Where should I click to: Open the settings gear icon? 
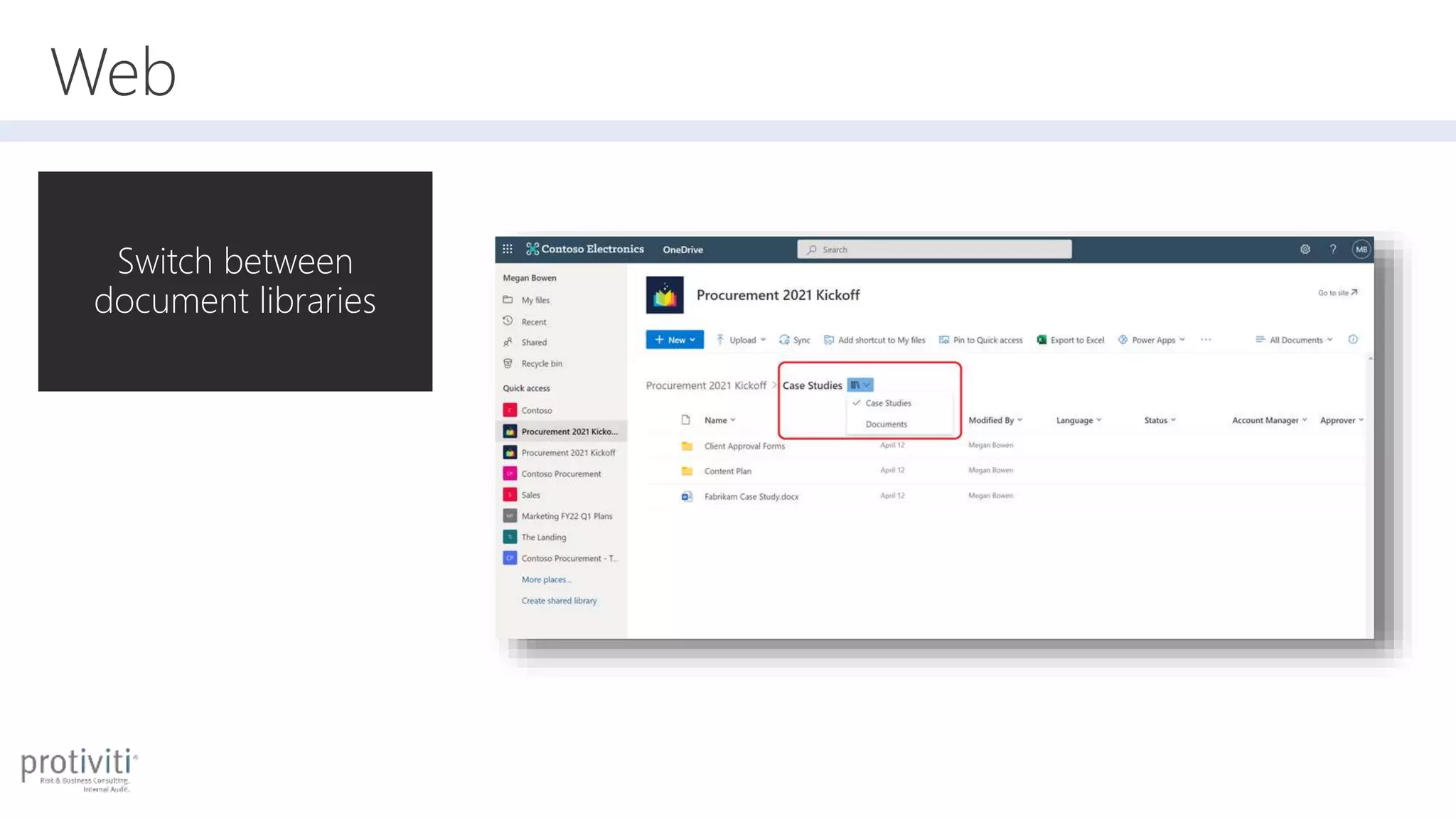(1305, 249)
